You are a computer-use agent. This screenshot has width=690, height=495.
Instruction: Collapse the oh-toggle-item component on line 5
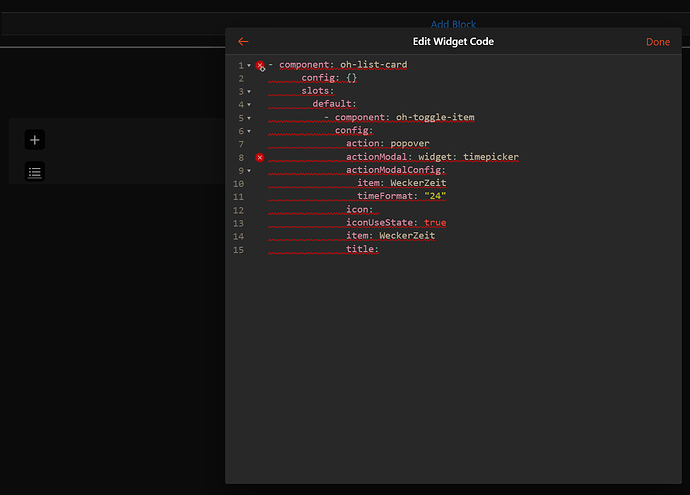pos(249,118)
